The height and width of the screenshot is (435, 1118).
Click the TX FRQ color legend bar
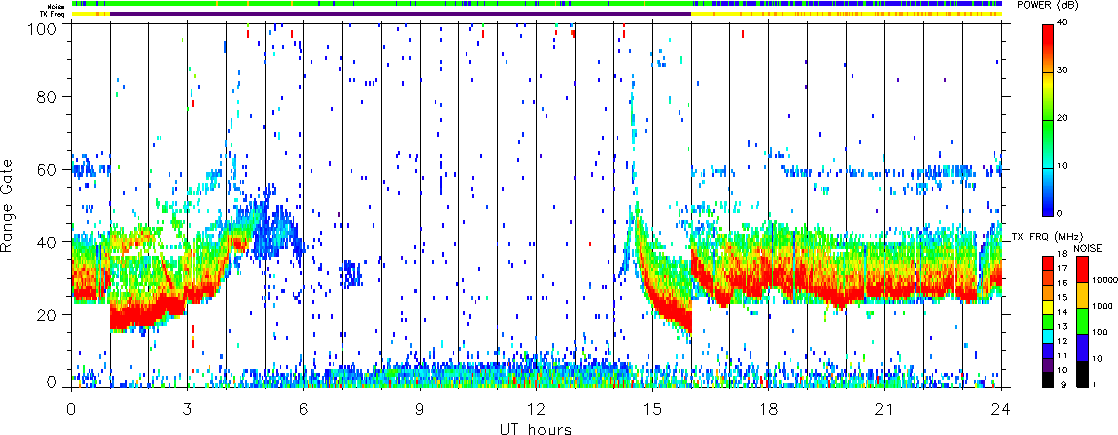click(1047, 320)
